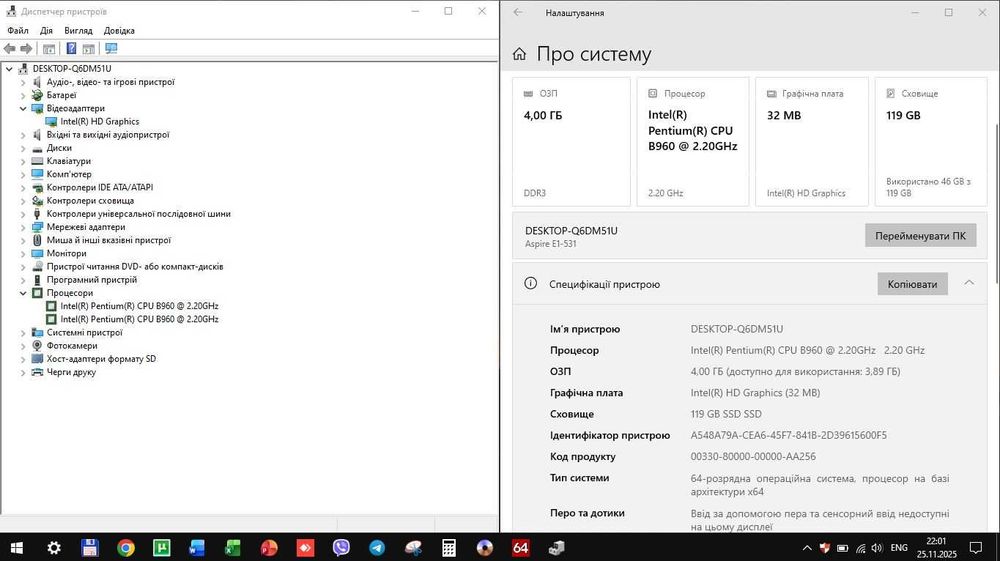Click the back arrow in Налаштування window
This screenshot has height=561, width=1000.
coord(518,12)
